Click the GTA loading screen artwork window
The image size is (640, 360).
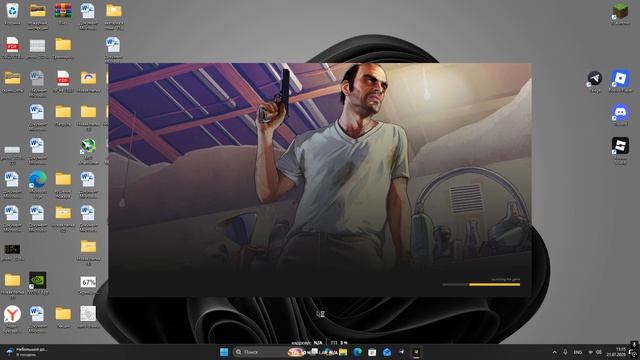(x=320, y=180)
